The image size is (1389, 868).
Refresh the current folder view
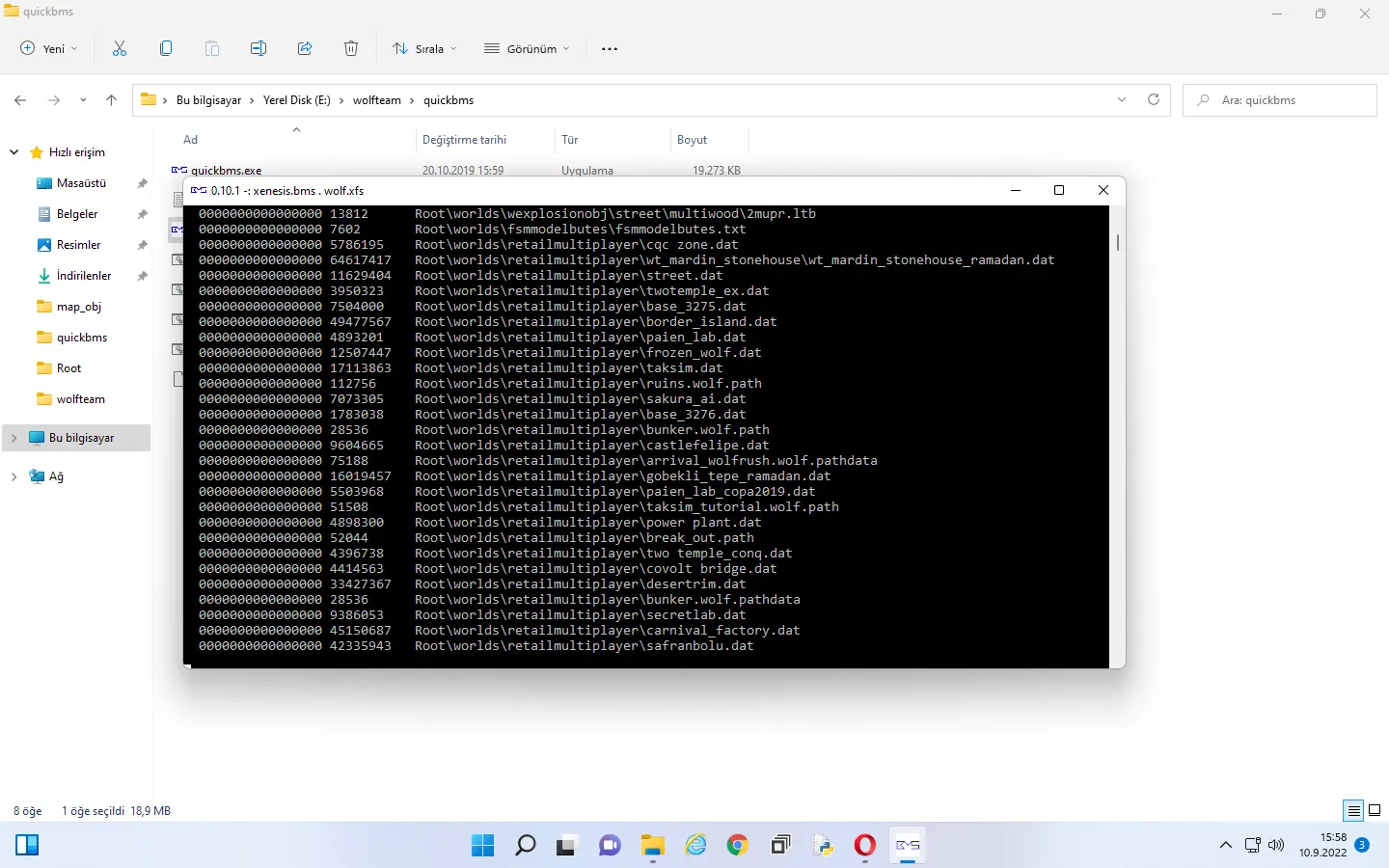click(1153, 99)
